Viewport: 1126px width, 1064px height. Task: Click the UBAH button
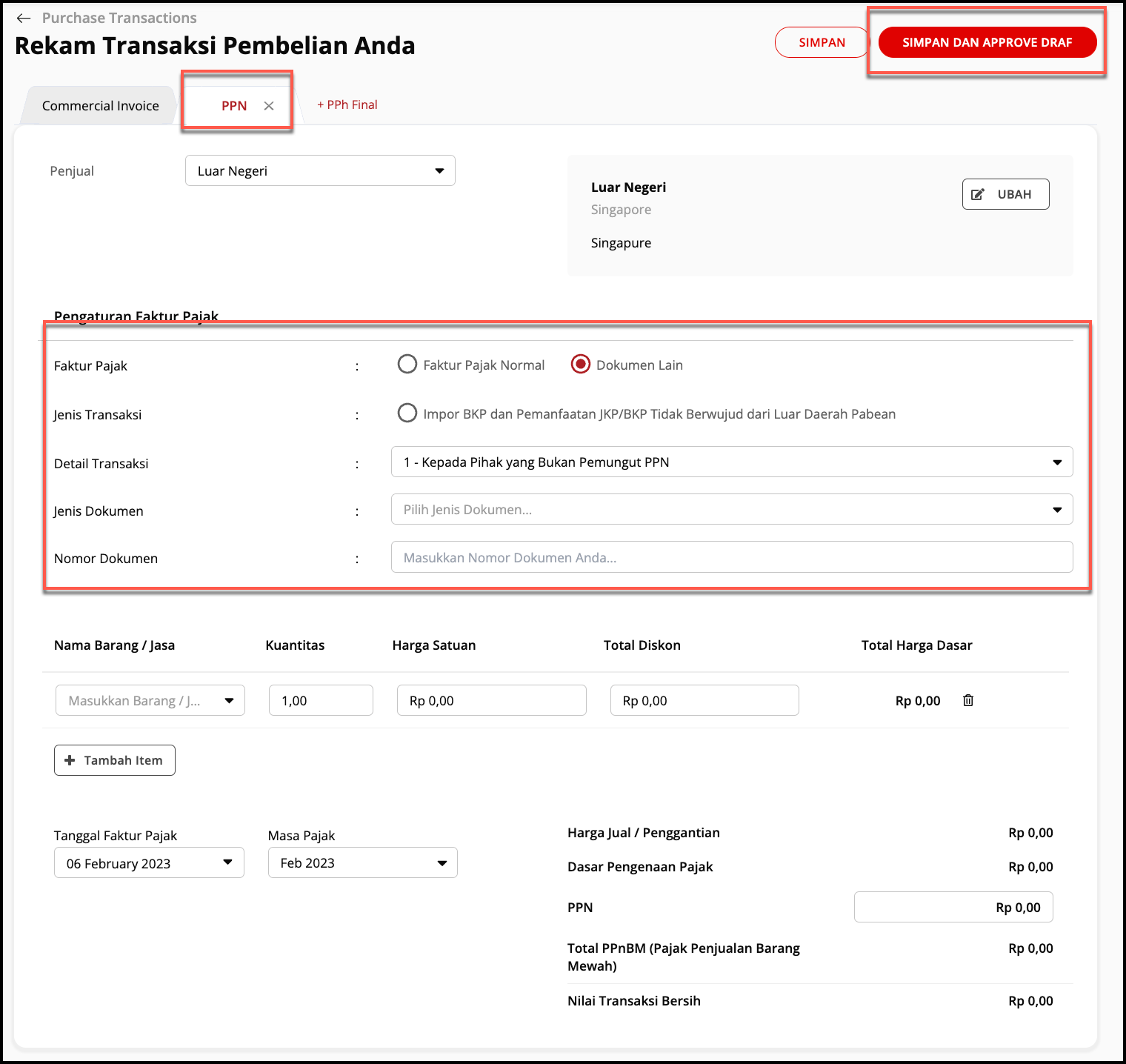(1006, 194)
